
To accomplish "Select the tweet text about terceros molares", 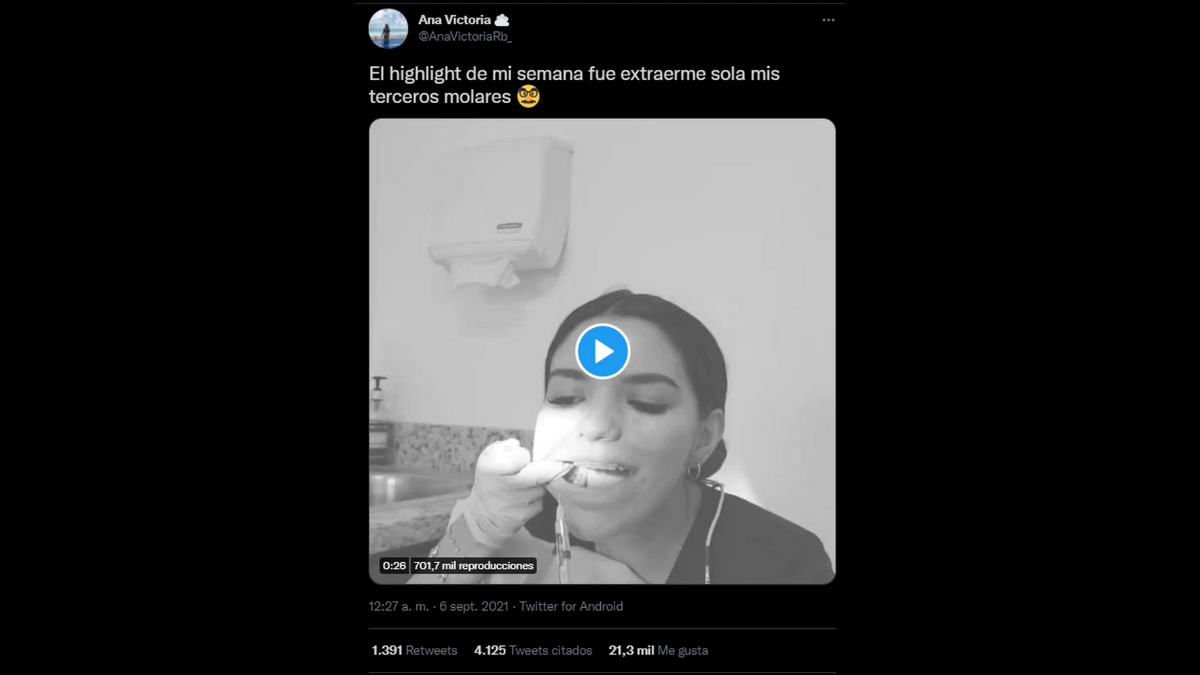I will [570, 85].
